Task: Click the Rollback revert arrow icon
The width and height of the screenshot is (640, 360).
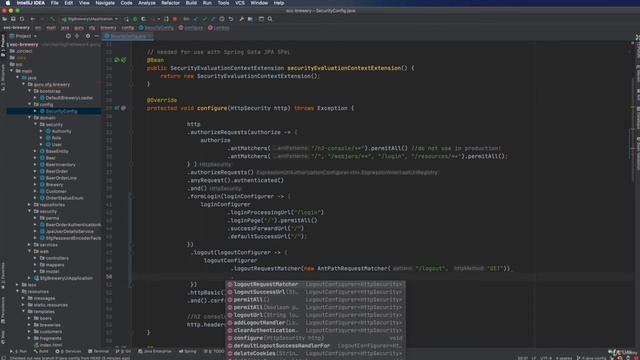Action: tap(231, 19)
